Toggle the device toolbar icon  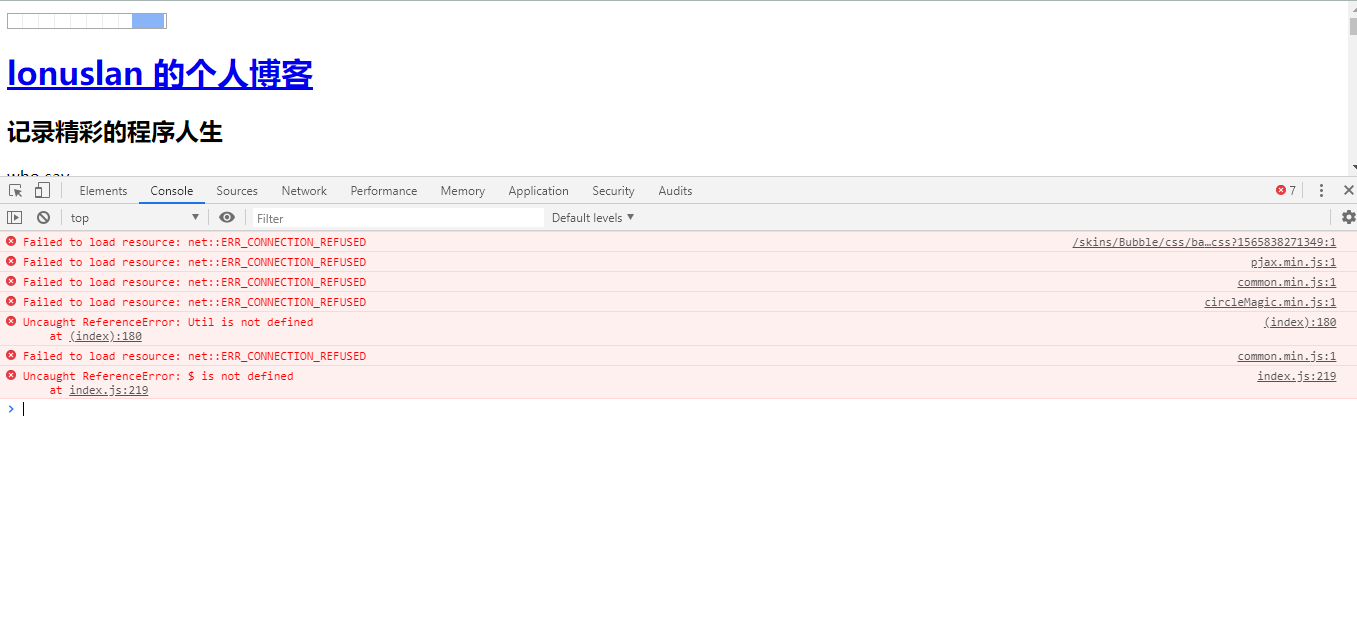point(42,190)
